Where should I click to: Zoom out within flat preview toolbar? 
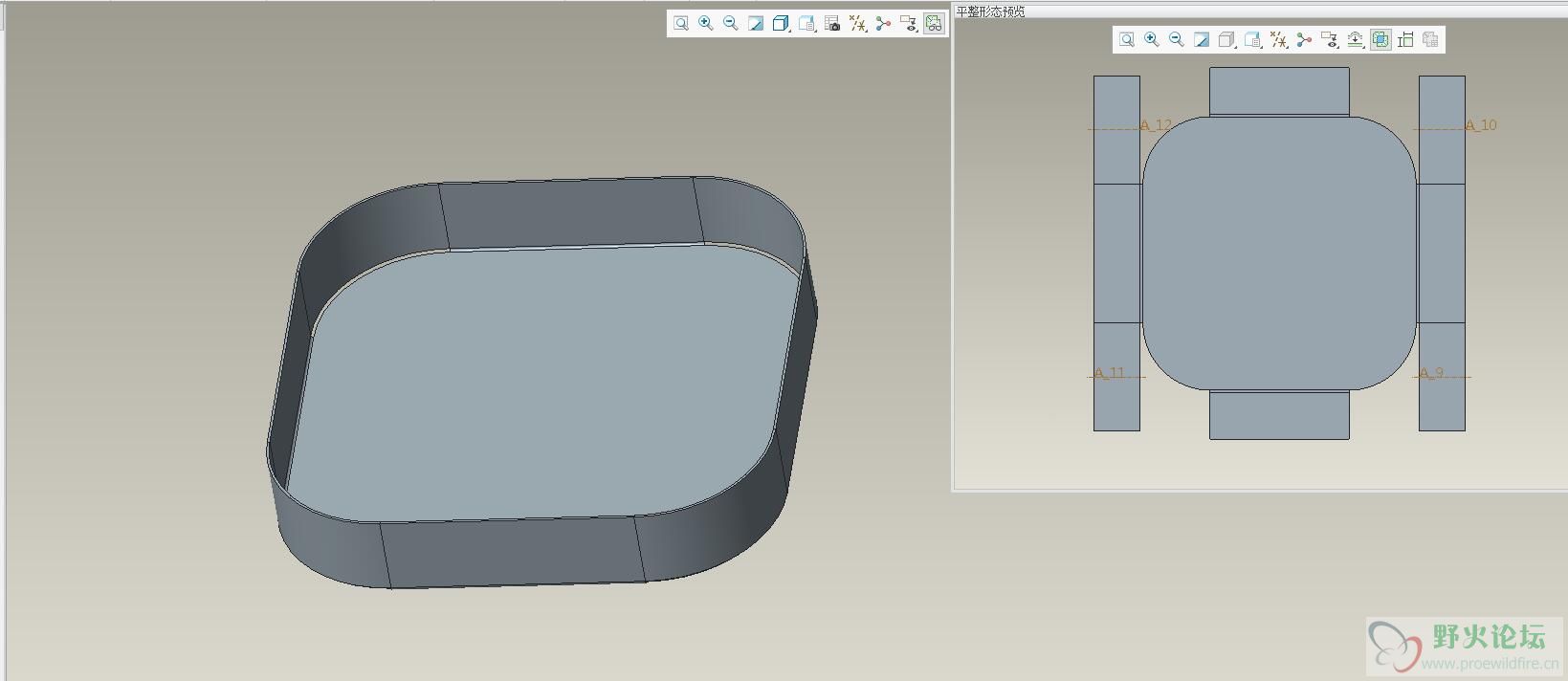1177,39
